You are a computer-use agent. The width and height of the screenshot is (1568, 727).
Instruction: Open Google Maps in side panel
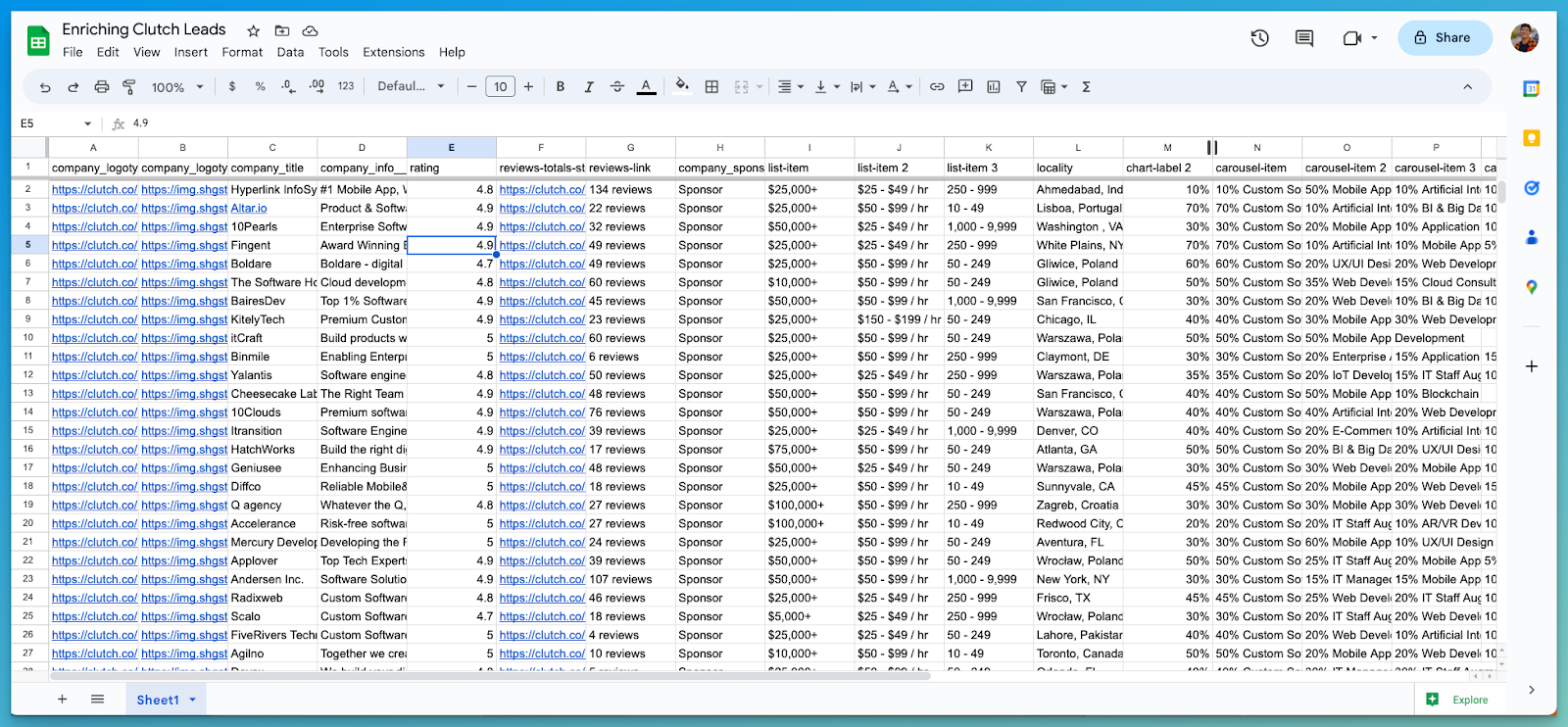click(1532, 287)
